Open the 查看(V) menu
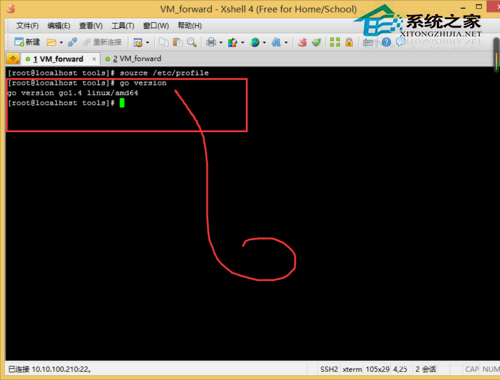 pyautogui.click(x=91, y=26)
